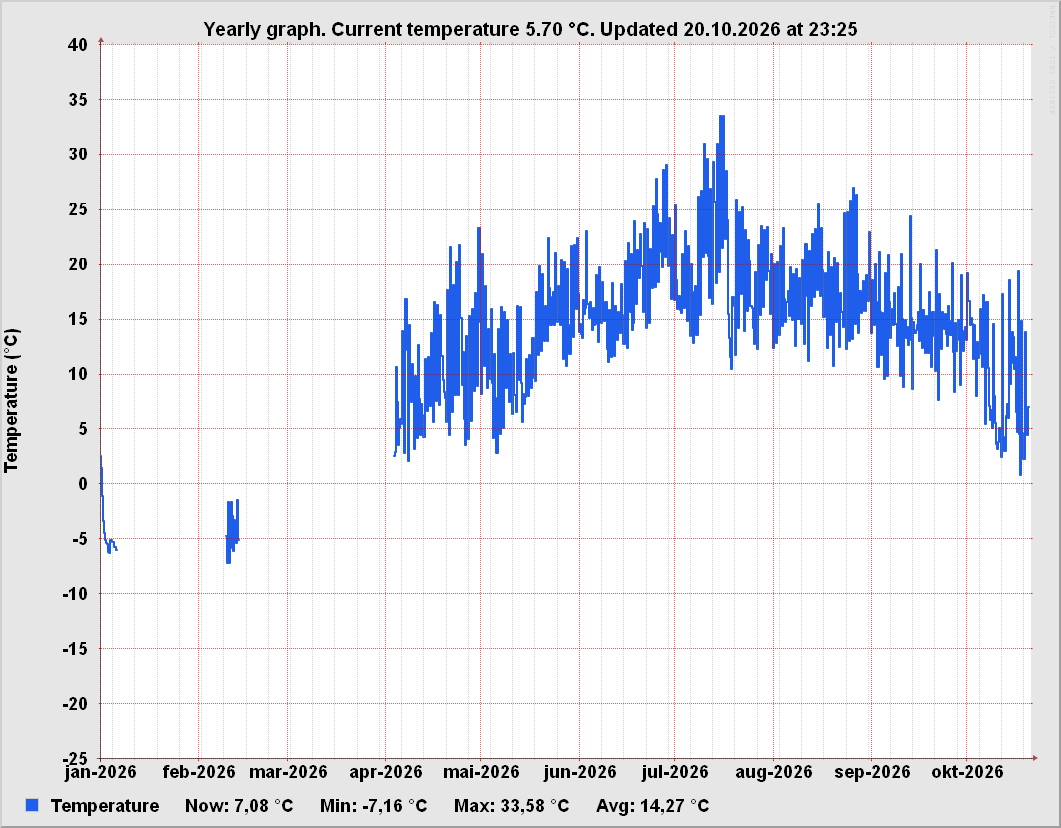Click the 'mar-2026' axis label

tap(288, 772)
